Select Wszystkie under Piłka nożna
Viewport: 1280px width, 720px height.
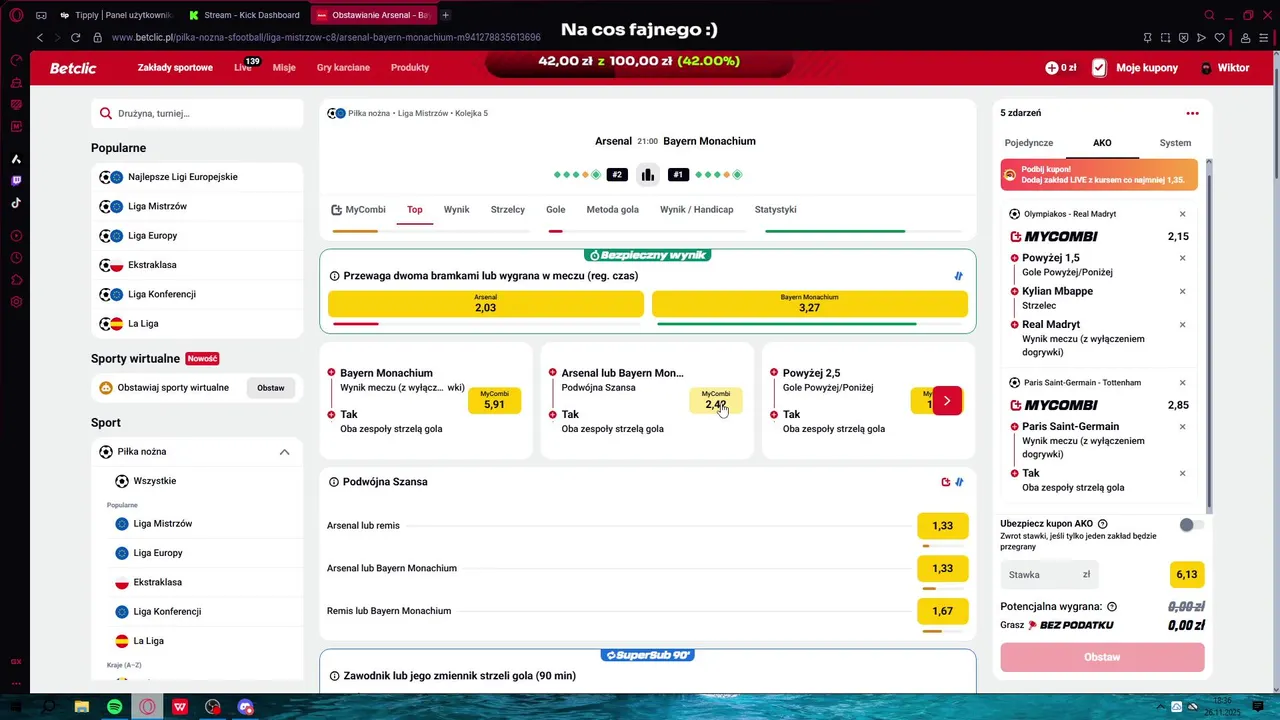point(155,481)
